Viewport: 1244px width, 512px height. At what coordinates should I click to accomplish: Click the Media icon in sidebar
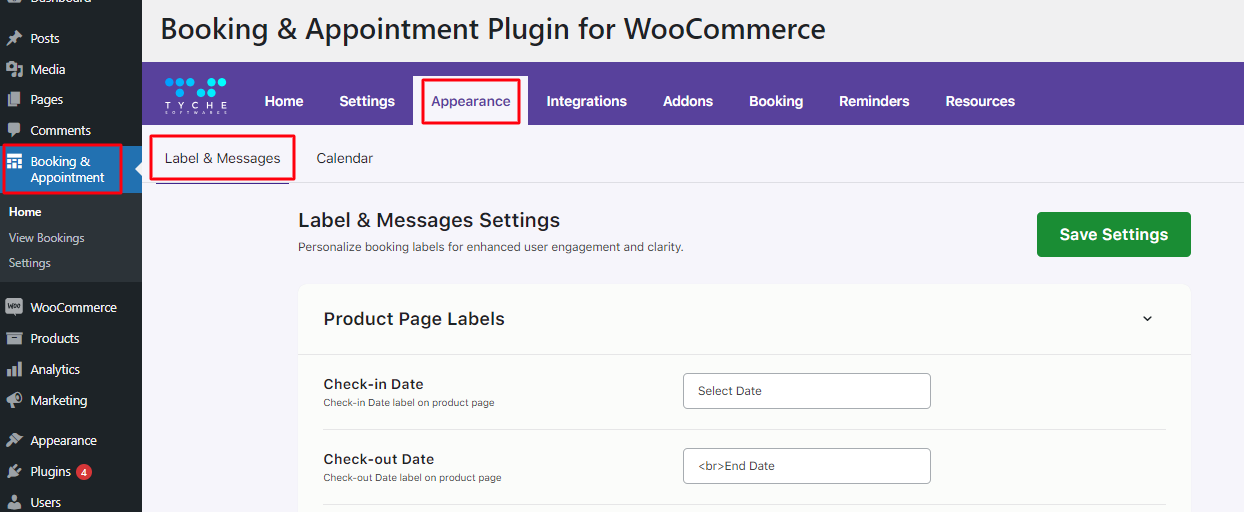(x=14, y=69)
